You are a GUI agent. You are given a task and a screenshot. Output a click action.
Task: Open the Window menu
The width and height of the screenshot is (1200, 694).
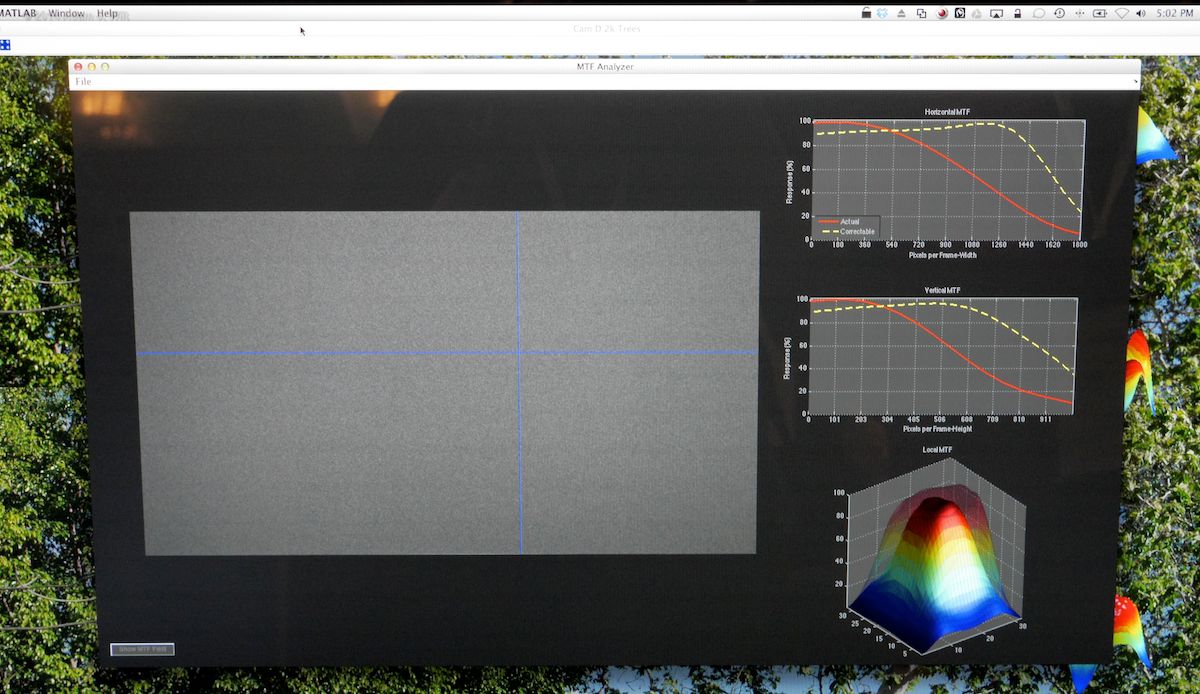[x=67, y=14]
